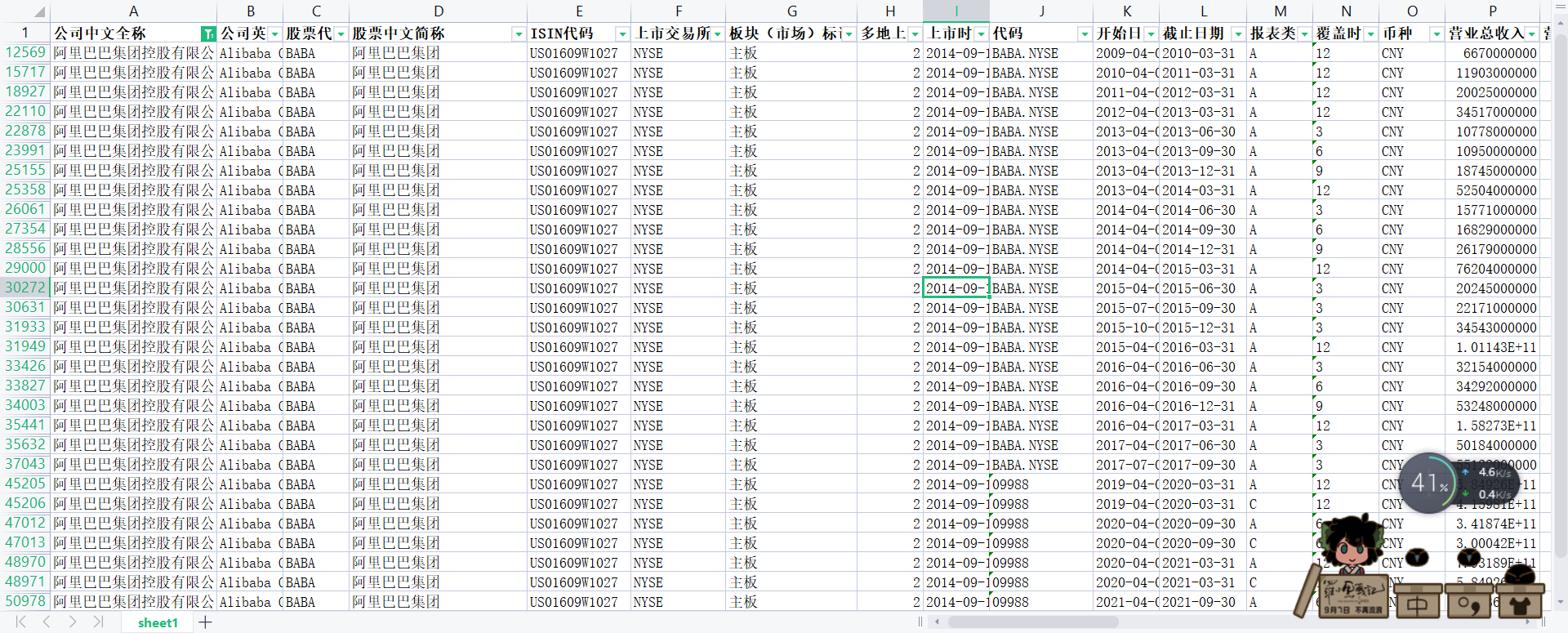This screenshot has width=1568, height=633.
Task: Open filter dropdown for 开始日 column
Action: coord(1151,33)
